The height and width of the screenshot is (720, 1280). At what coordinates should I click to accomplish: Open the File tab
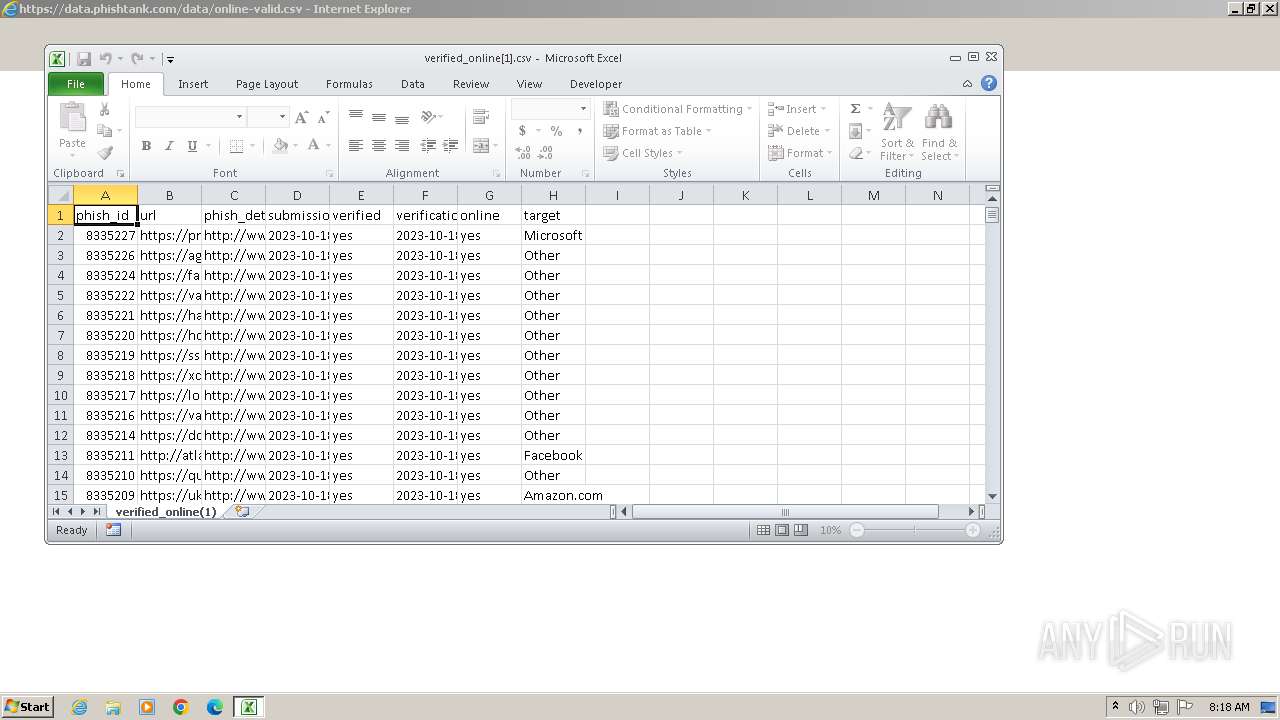tap(76, 84)
